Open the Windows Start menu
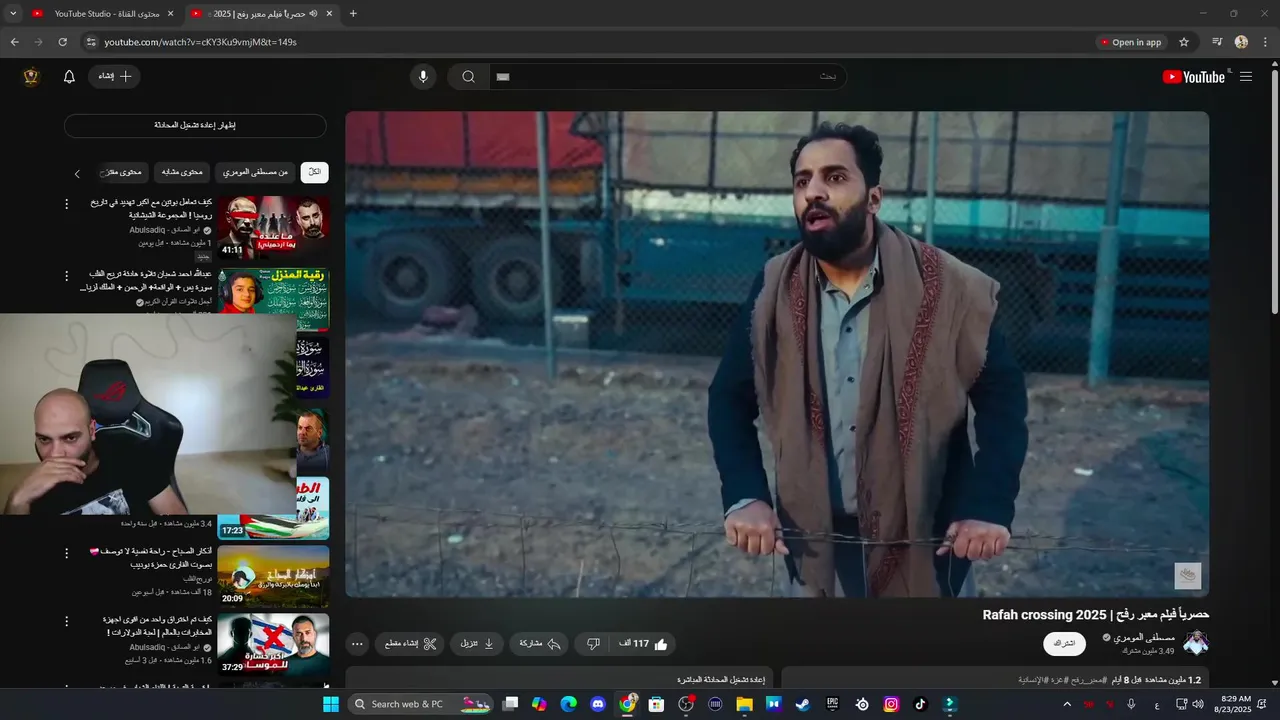The image size is (1280, 720). 331,704
